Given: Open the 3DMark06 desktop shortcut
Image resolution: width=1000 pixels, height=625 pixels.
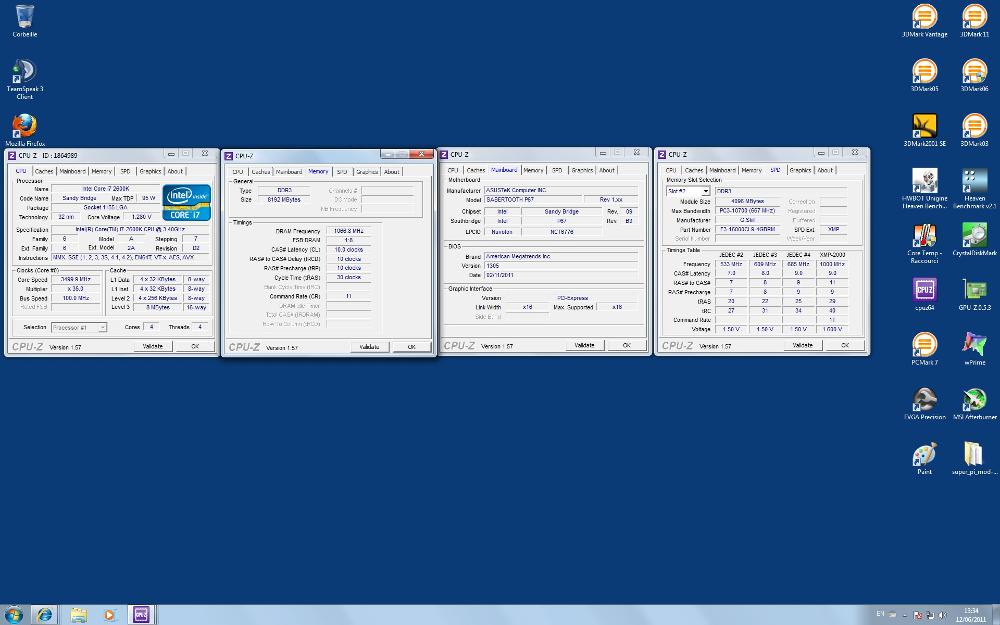Looking at the screenshot, I should 974,75.
